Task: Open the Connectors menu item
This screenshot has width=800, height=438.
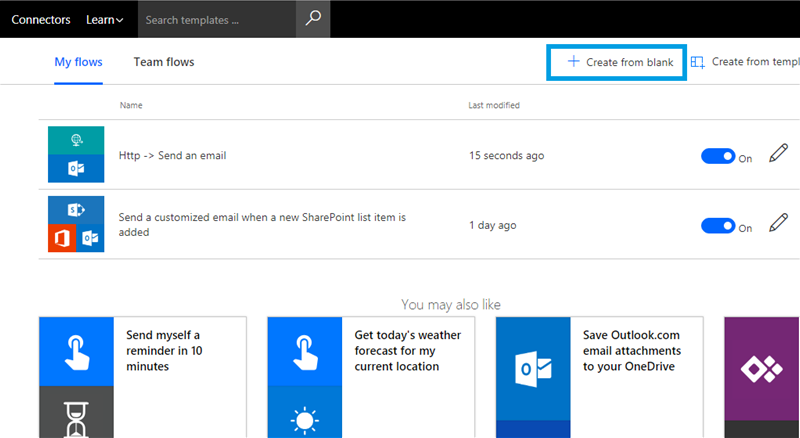Action: (40, 19)
